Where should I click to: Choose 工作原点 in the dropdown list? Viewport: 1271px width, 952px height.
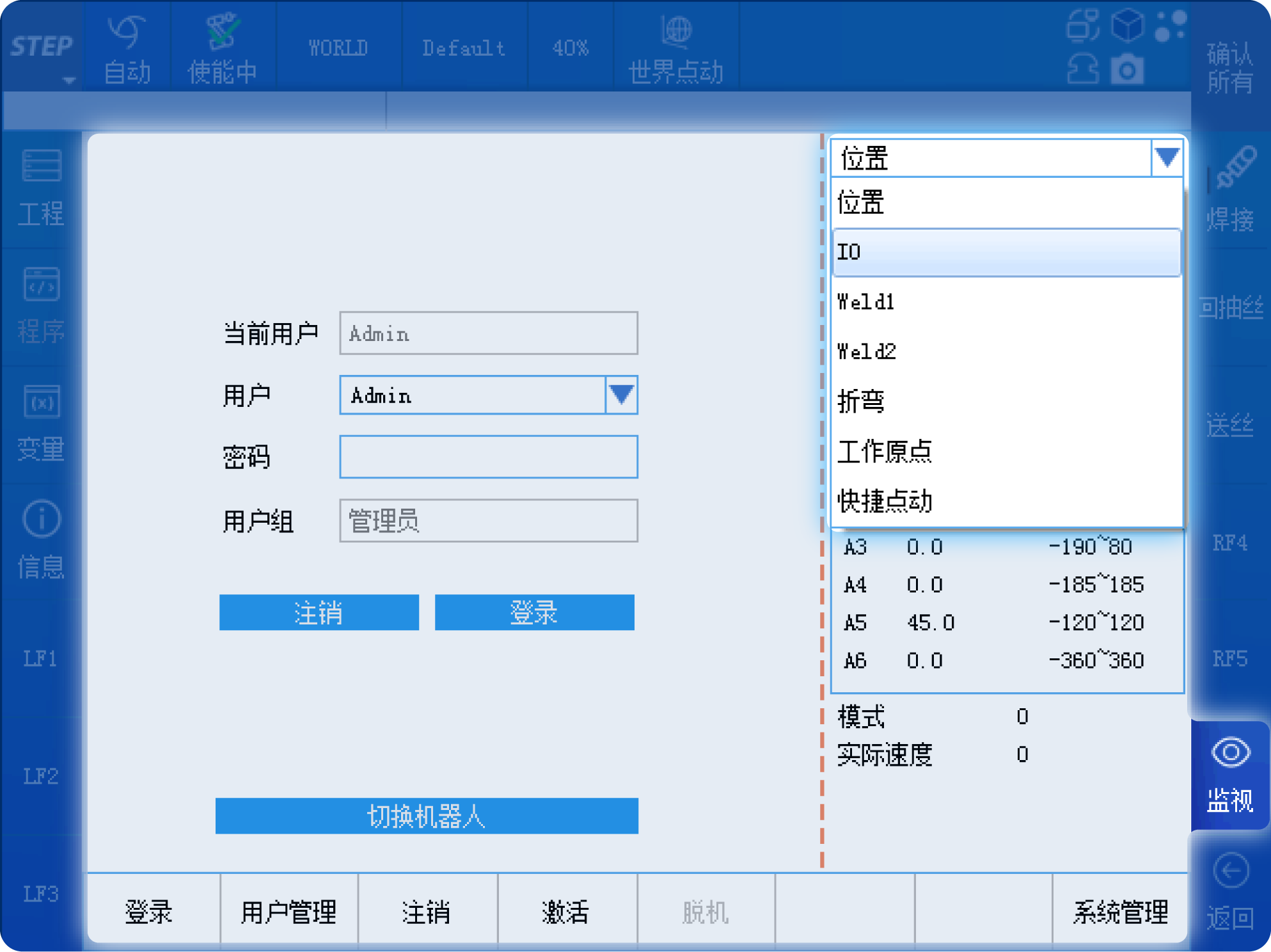(x=1006, y=451)
